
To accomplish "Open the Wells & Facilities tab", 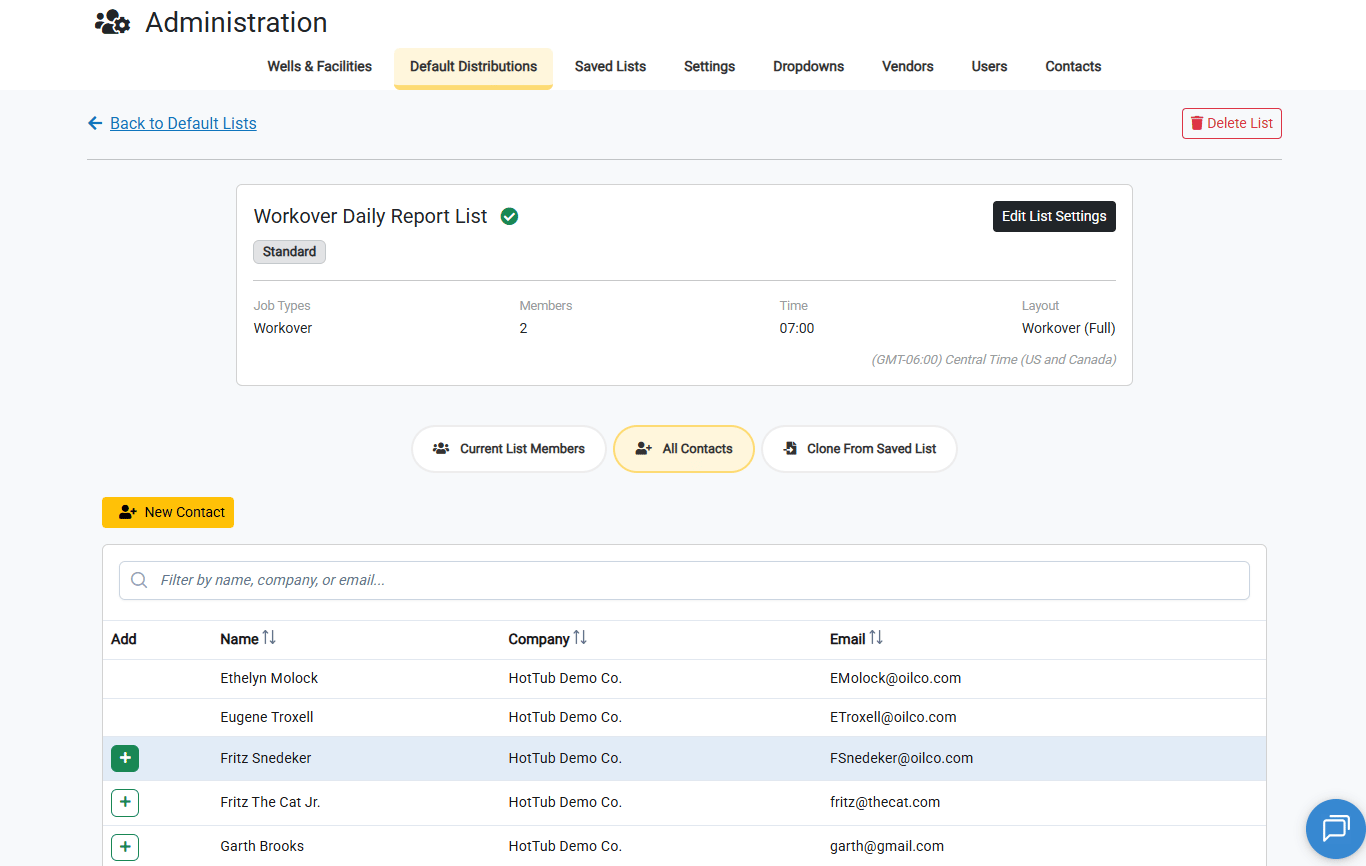I will coord(320,67).
